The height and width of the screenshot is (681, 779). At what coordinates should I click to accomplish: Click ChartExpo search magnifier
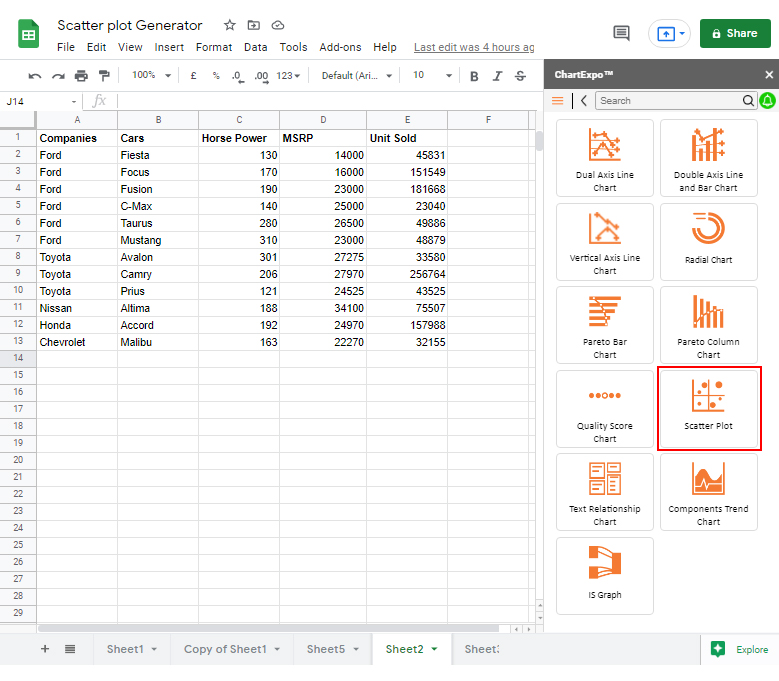[748, 101]
